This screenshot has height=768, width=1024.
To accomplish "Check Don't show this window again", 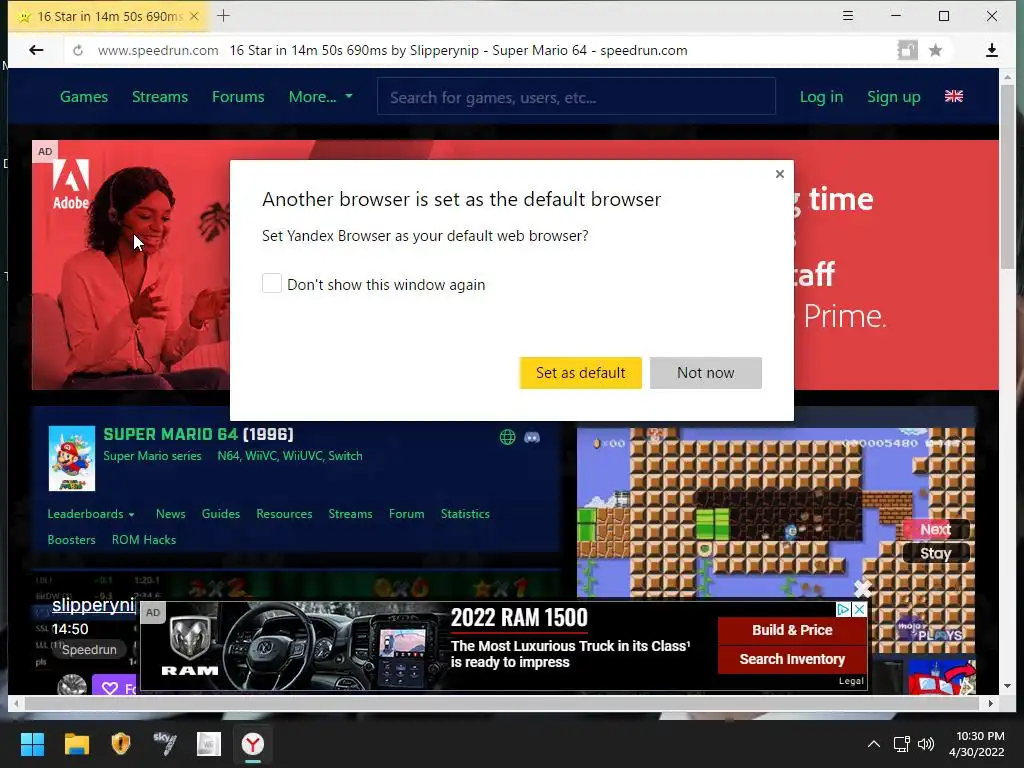I will click(272, 283).
